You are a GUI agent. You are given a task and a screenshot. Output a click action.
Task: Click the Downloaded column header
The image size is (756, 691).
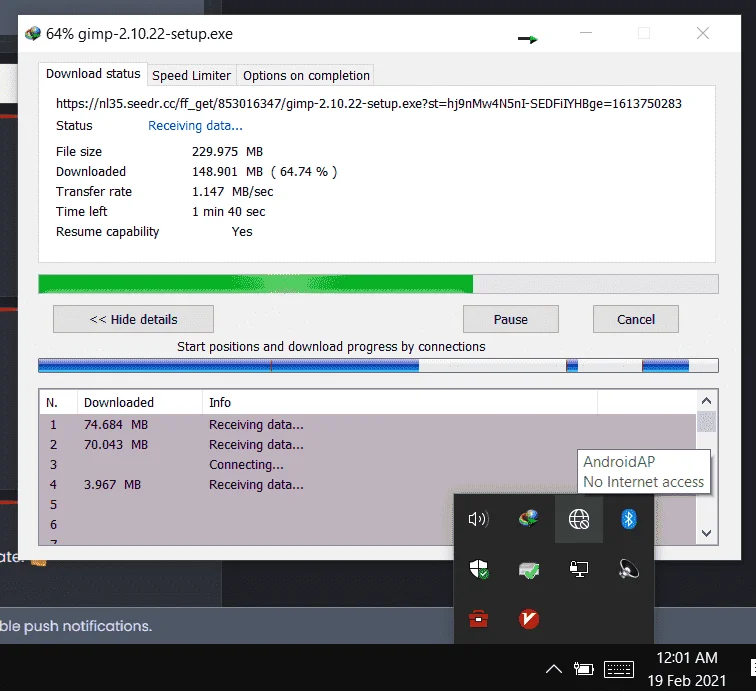[139, 403]
